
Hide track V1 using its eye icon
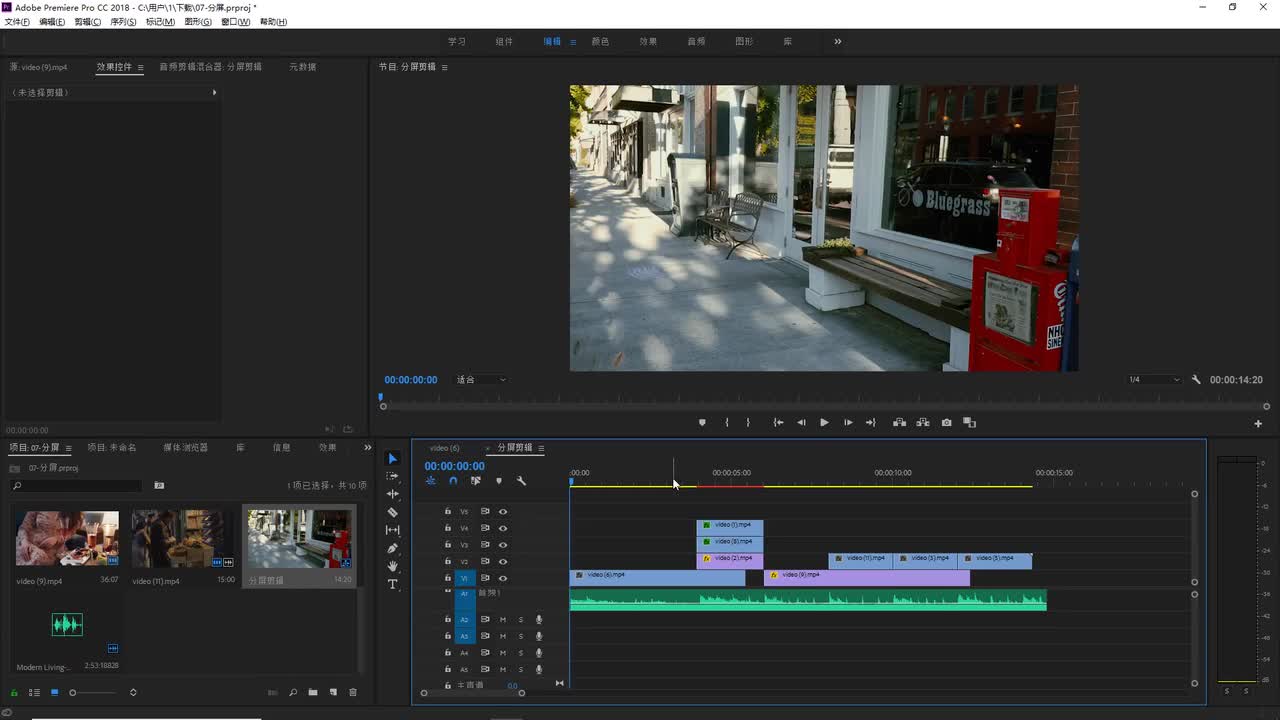tap(503, 578)
